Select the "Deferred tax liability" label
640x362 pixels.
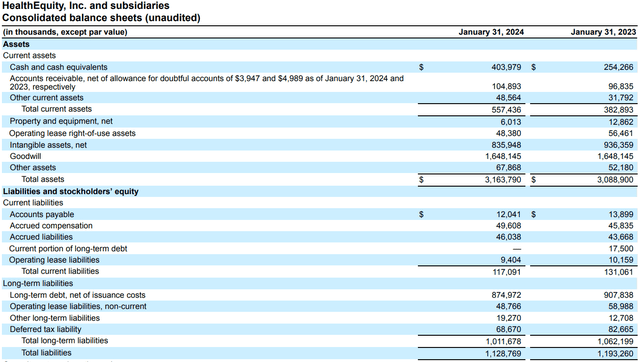coord(45,329)
